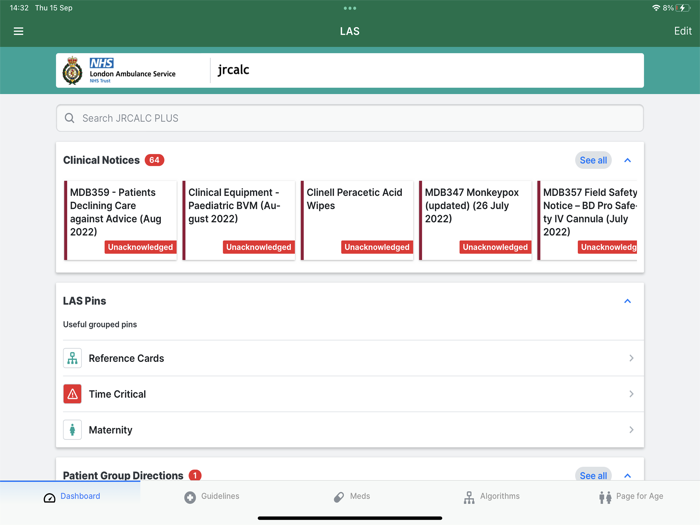Switch to the Algorithms tab
Viewport: 700px width, 525px height.
coord(491,497)
